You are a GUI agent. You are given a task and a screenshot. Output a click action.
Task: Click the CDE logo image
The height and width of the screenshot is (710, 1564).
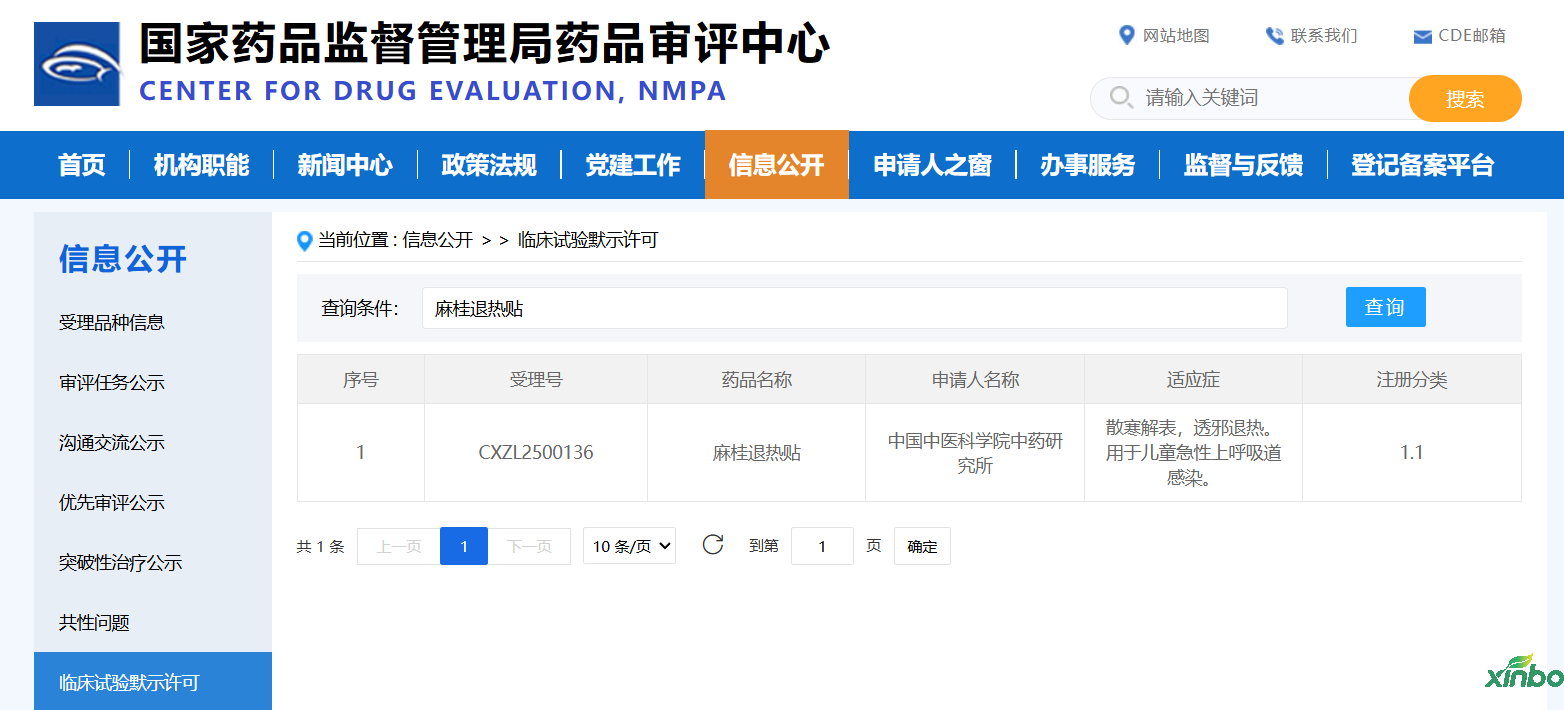tap(77, 64)
